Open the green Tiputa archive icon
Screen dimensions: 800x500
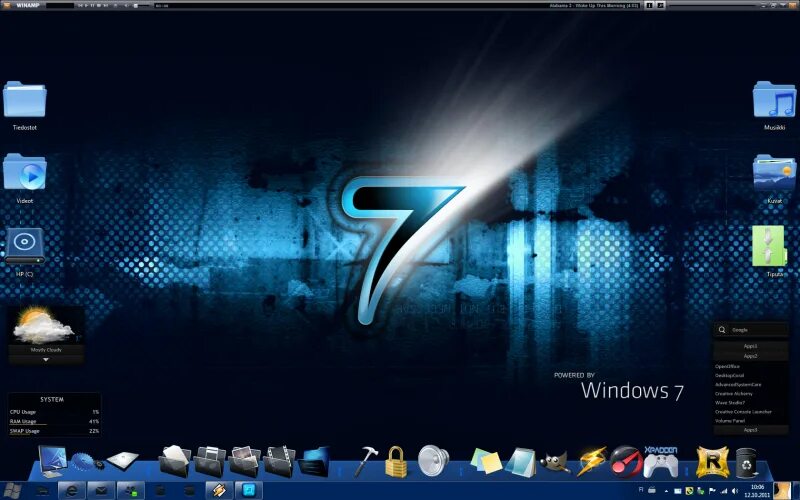[768, 246]
